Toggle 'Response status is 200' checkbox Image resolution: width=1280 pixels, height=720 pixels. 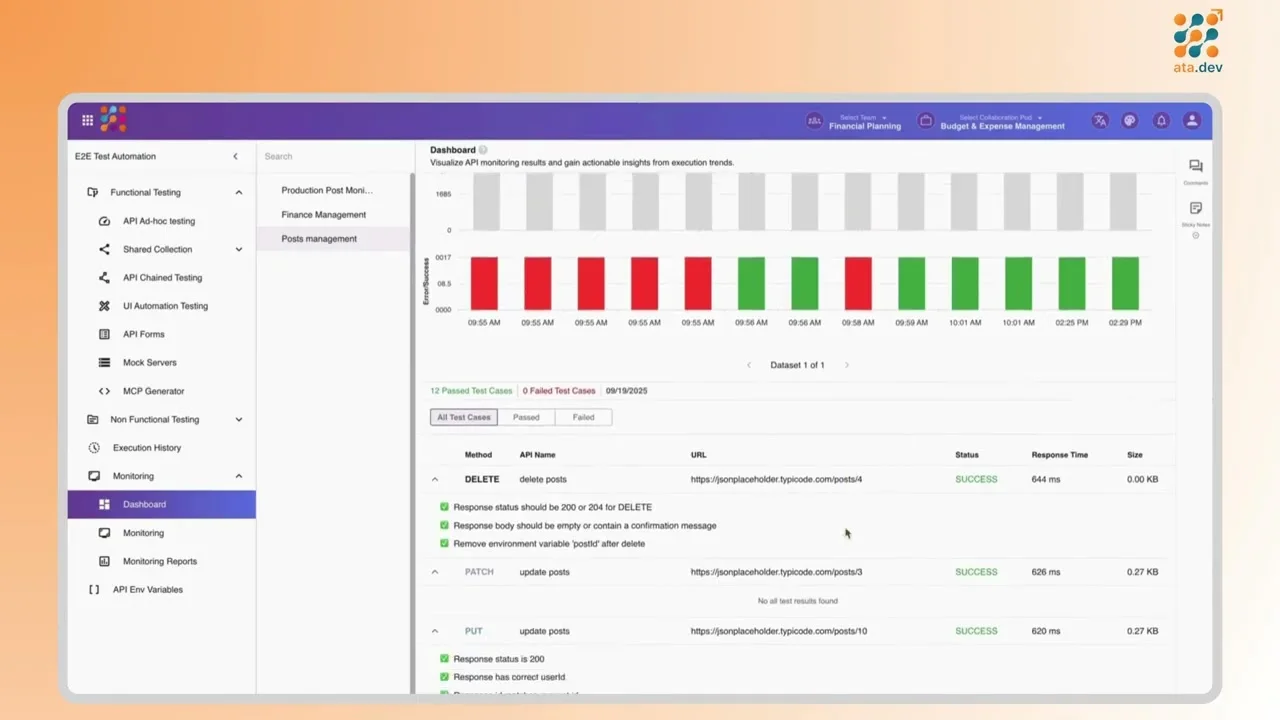point(445,659)
